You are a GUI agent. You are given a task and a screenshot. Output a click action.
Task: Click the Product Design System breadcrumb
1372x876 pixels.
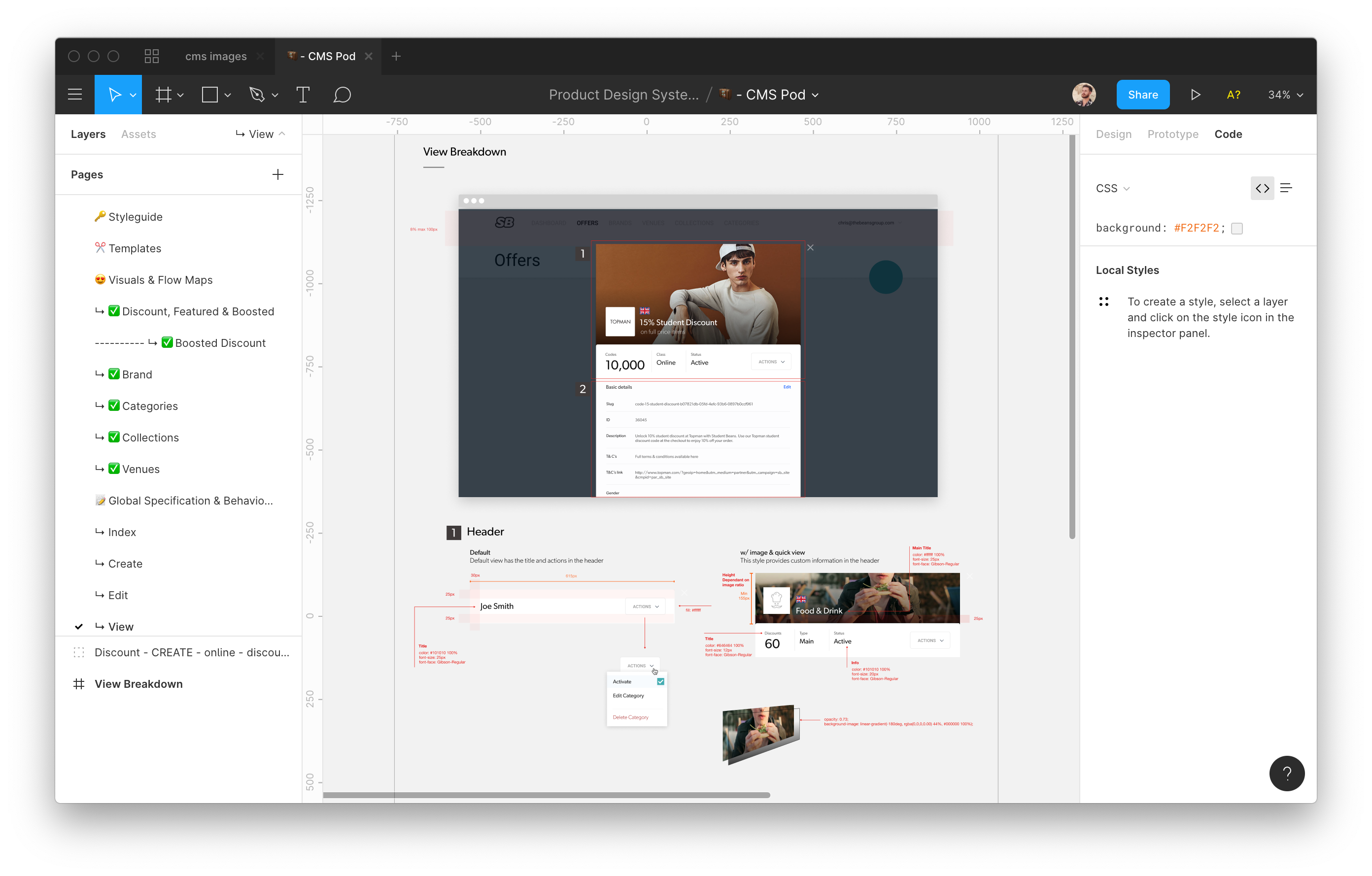623,95
